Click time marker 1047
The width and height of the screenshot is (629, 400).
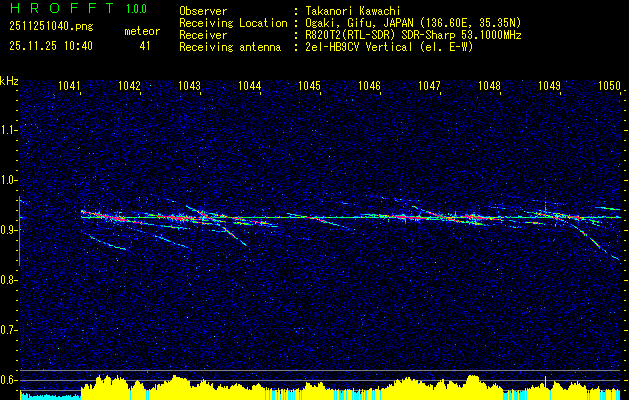[430, 85]
